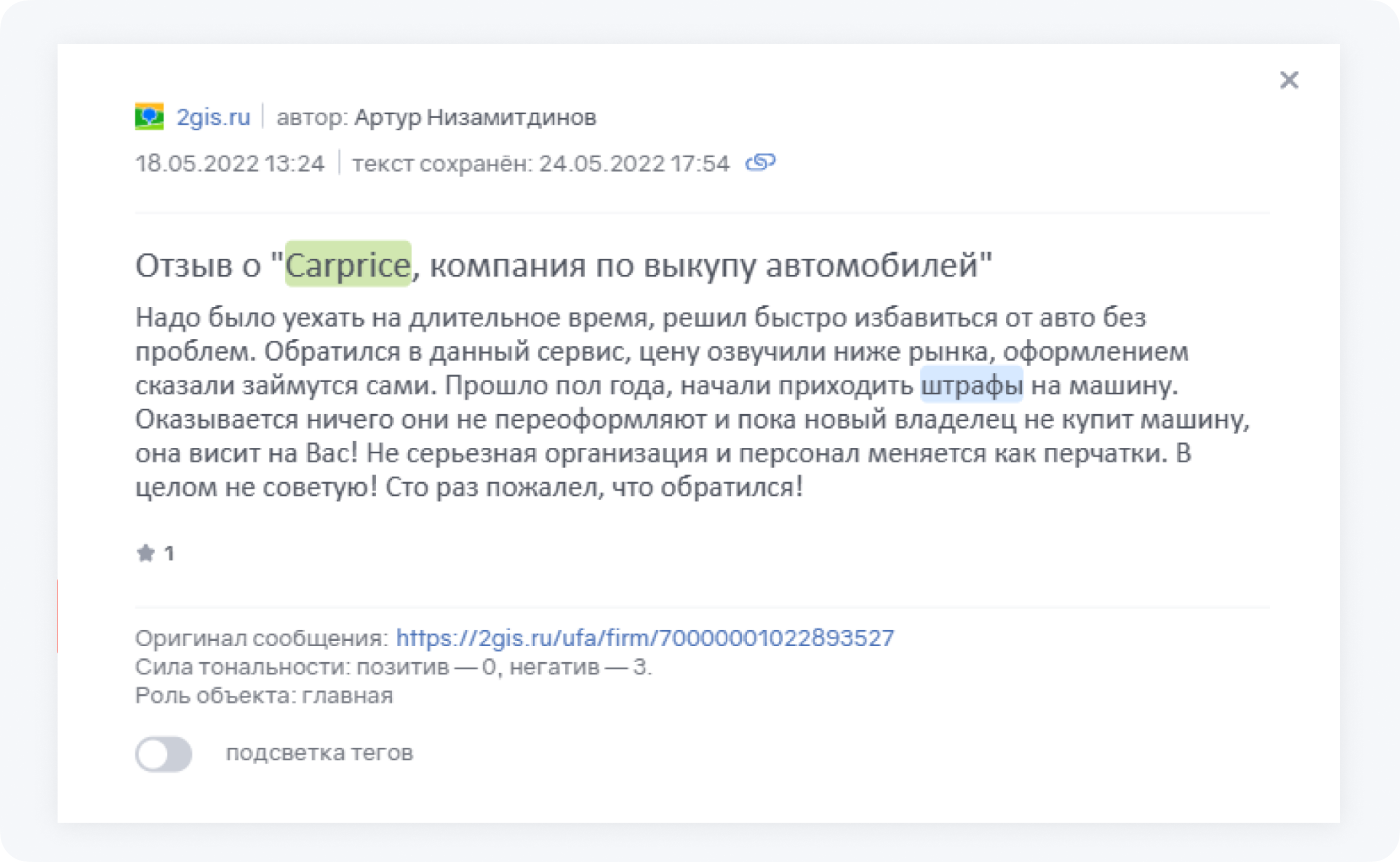Click the star rating icon

[146, 553]
